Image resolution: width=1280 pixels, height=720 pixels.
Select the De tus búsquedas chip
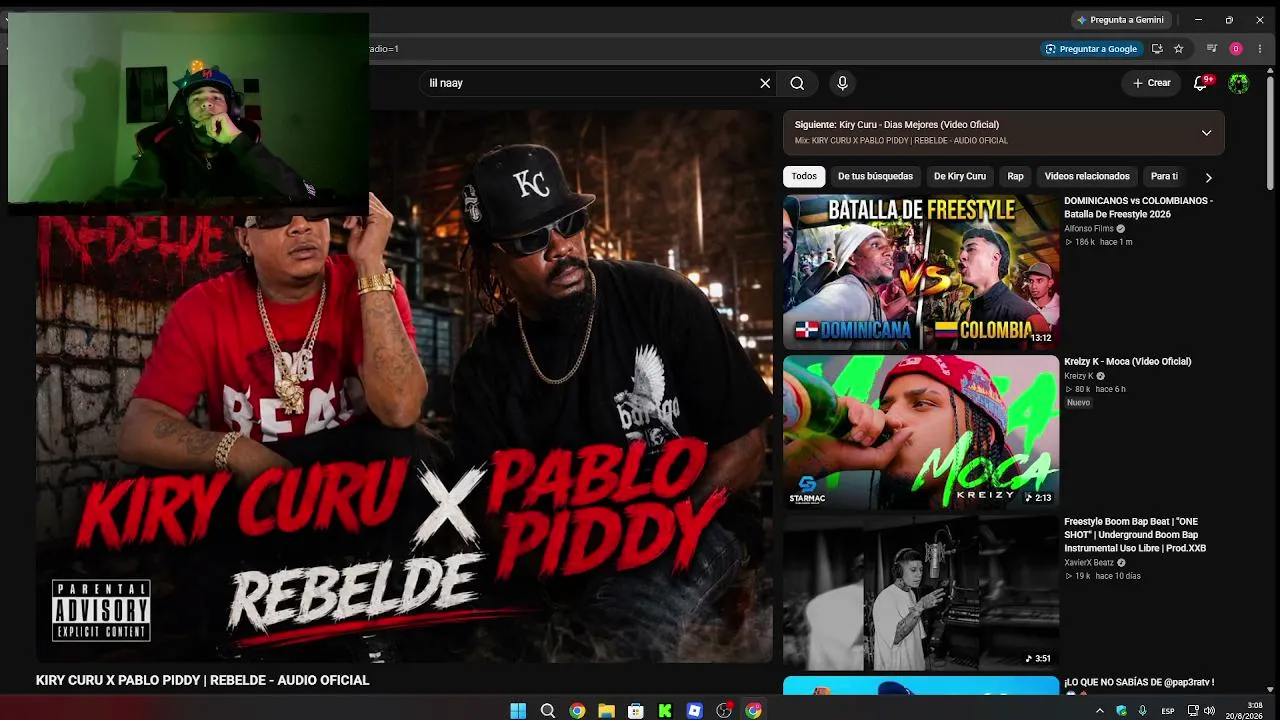pyautogui.click(x=875, y=177)
